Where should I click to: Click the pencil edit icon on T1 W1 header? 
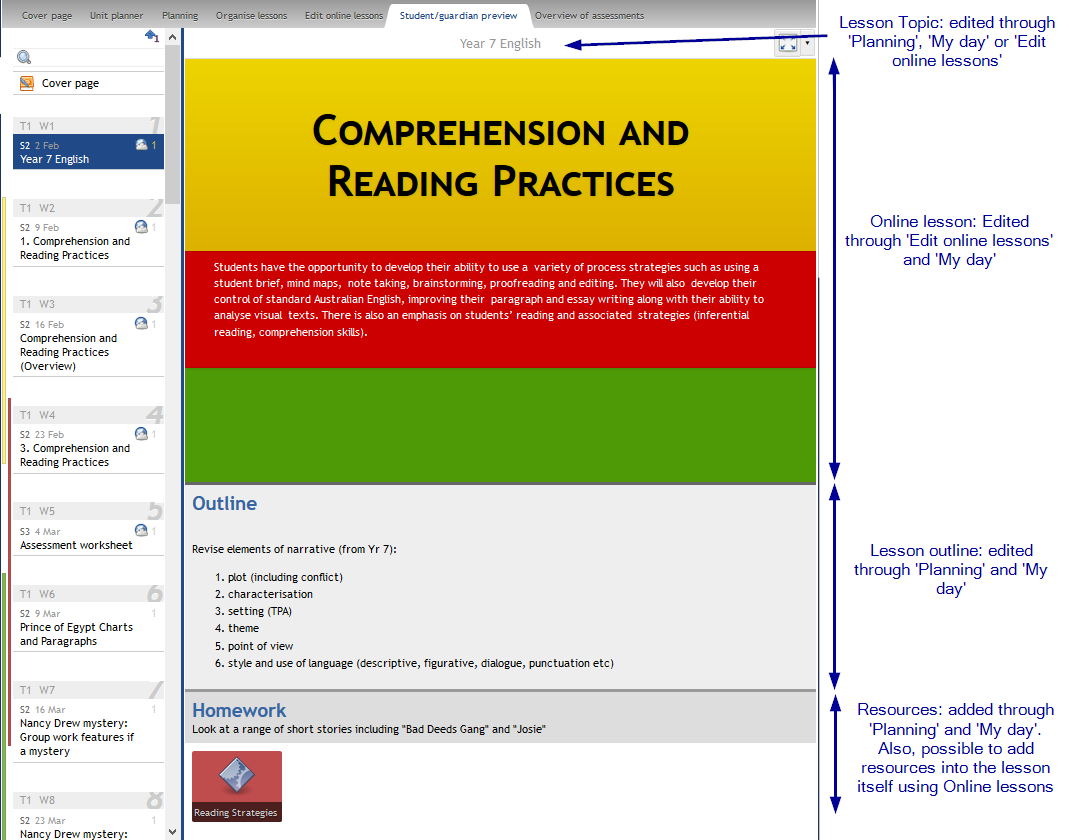(x=154, y=124)
